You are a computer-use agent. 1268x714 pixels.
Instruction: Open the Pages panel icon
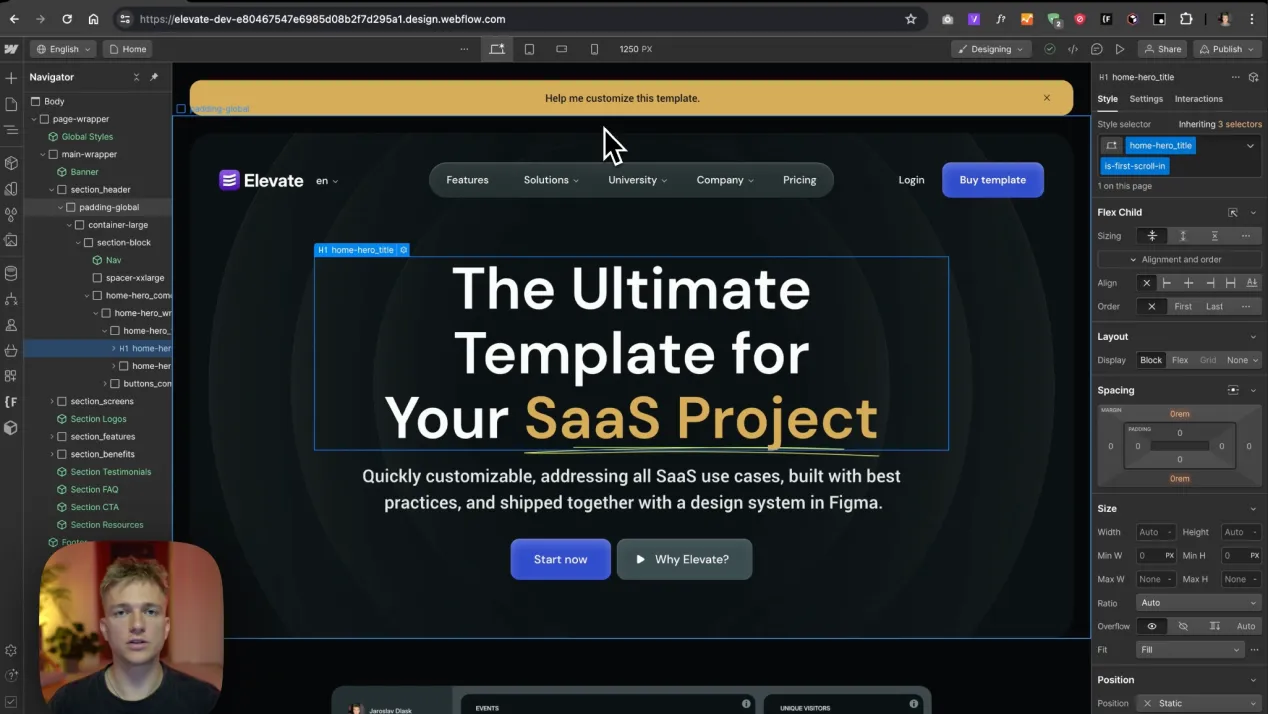[x=11, y=104]
